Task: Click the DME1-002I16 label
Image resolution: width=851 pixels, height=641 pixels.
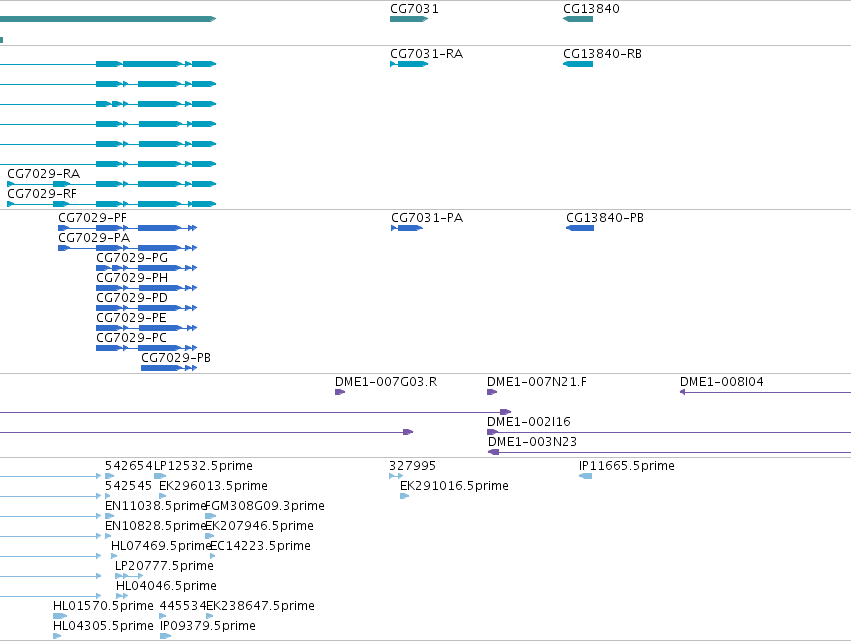Action: coord(529,422)
